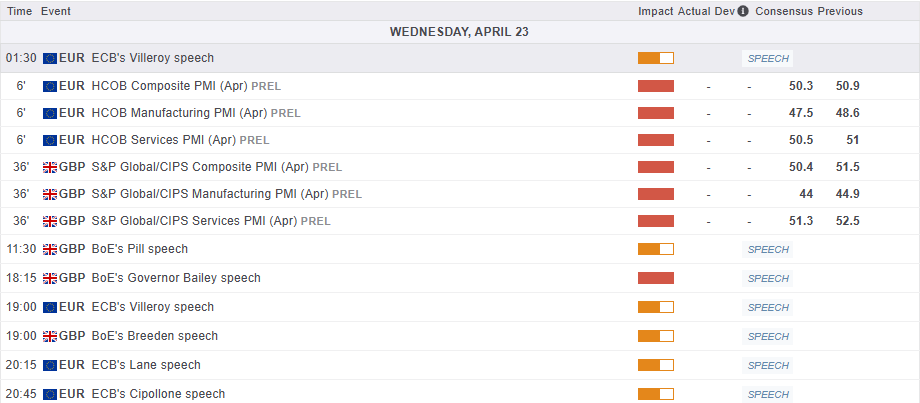
Task: Click UK flag beside Governor Bailey speech
Action: pos(50,278)
